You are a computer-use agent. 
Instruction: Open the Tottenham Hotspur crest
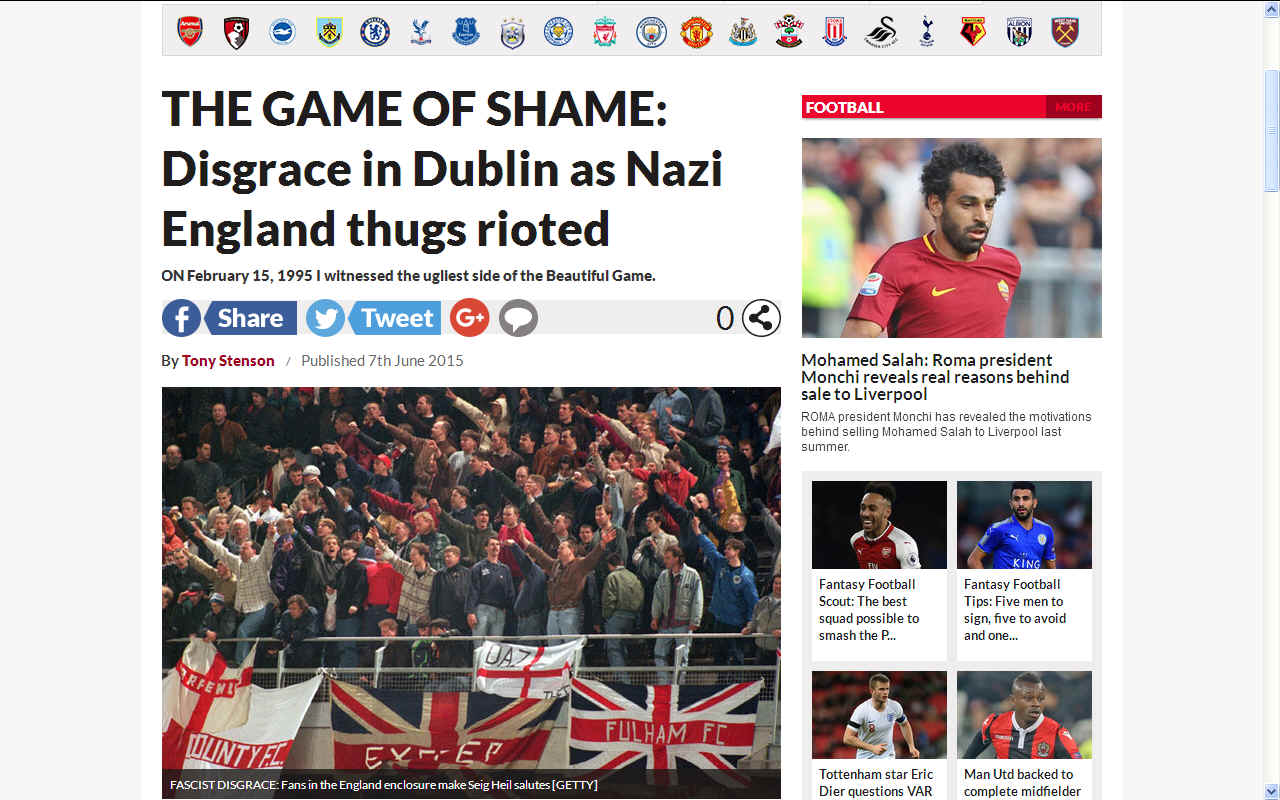pyautogui.click(x=926, y=32)
